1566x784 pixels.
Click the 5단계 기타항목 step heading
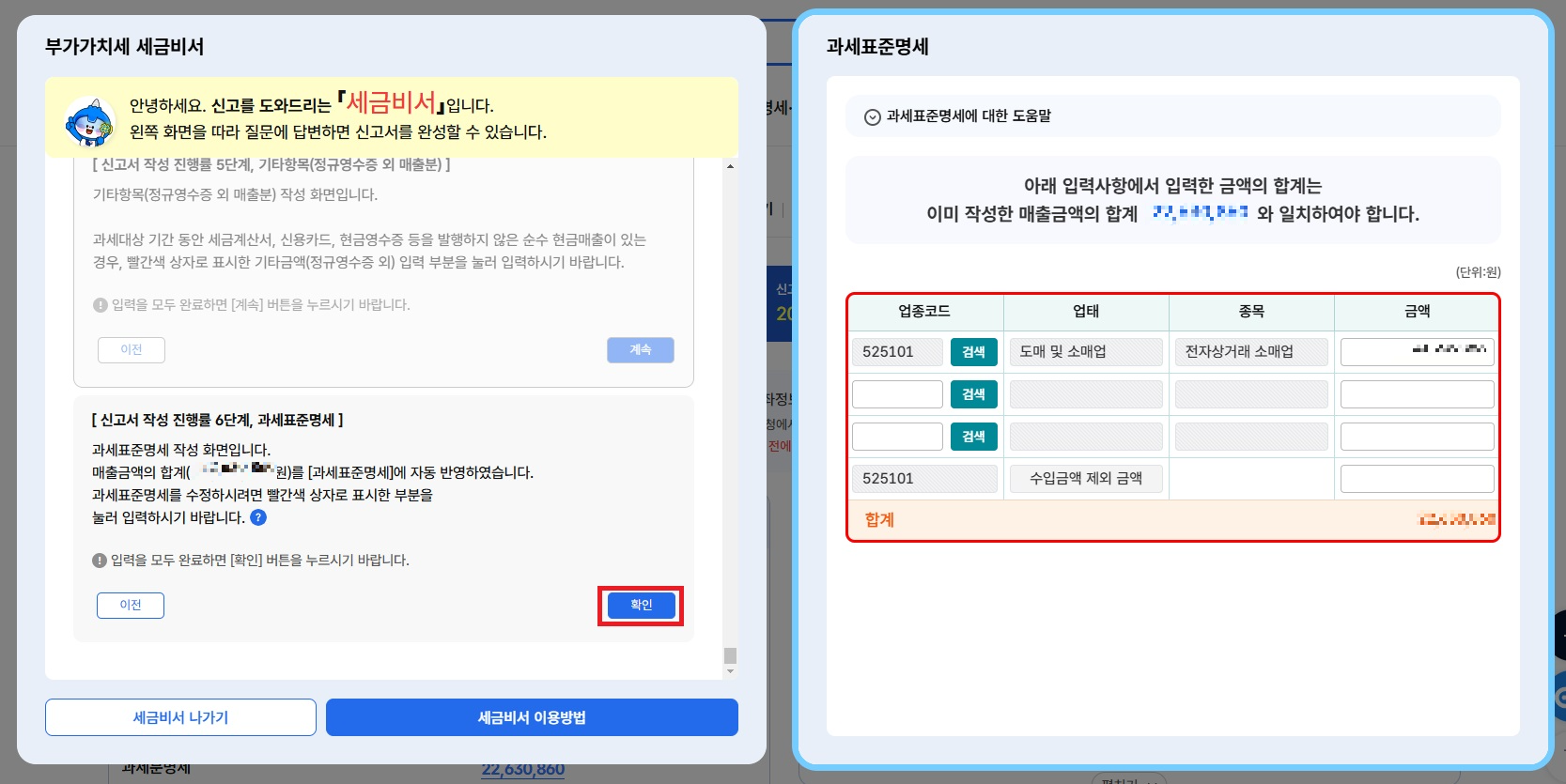coord(271,165)
